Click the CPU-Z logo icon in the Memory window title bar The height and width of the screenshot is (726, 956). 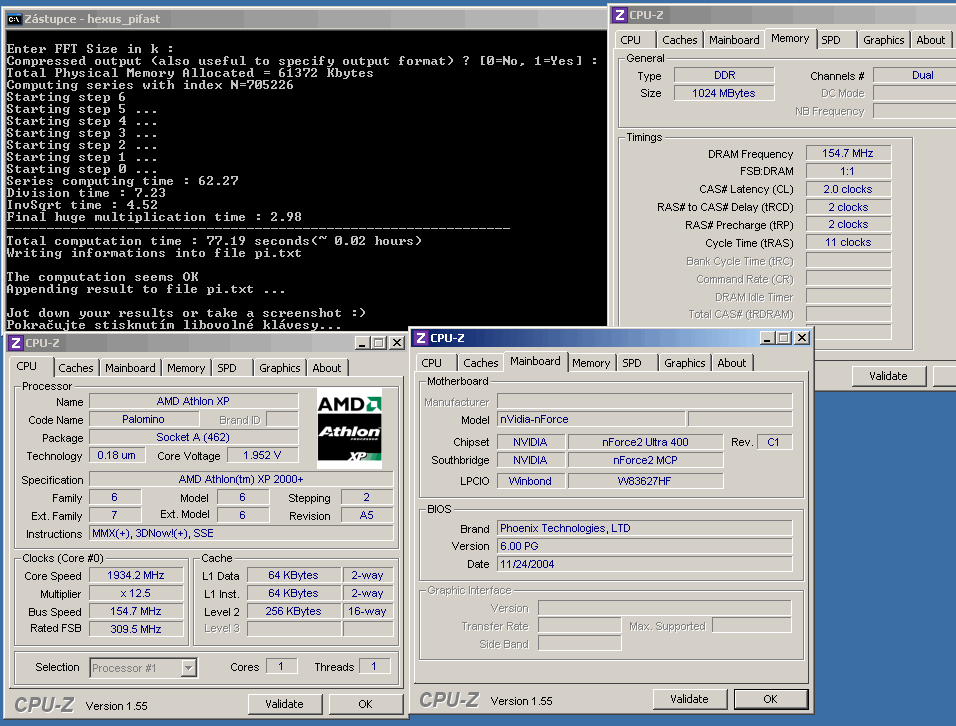(x=619, y=15)
